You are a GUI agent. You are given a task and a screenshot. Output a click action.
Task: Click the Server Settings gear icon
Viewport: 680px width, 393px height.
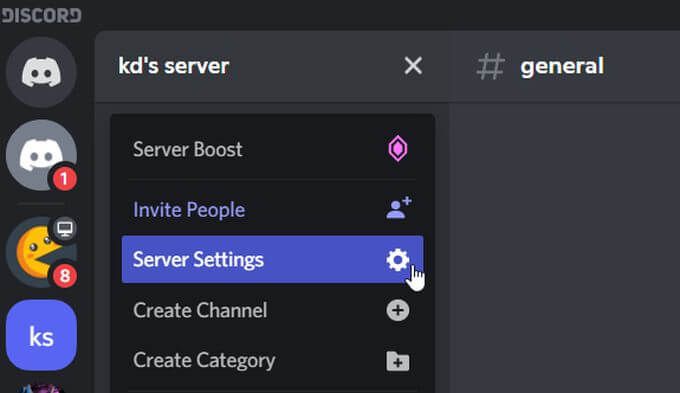click(x=398, y=260)
